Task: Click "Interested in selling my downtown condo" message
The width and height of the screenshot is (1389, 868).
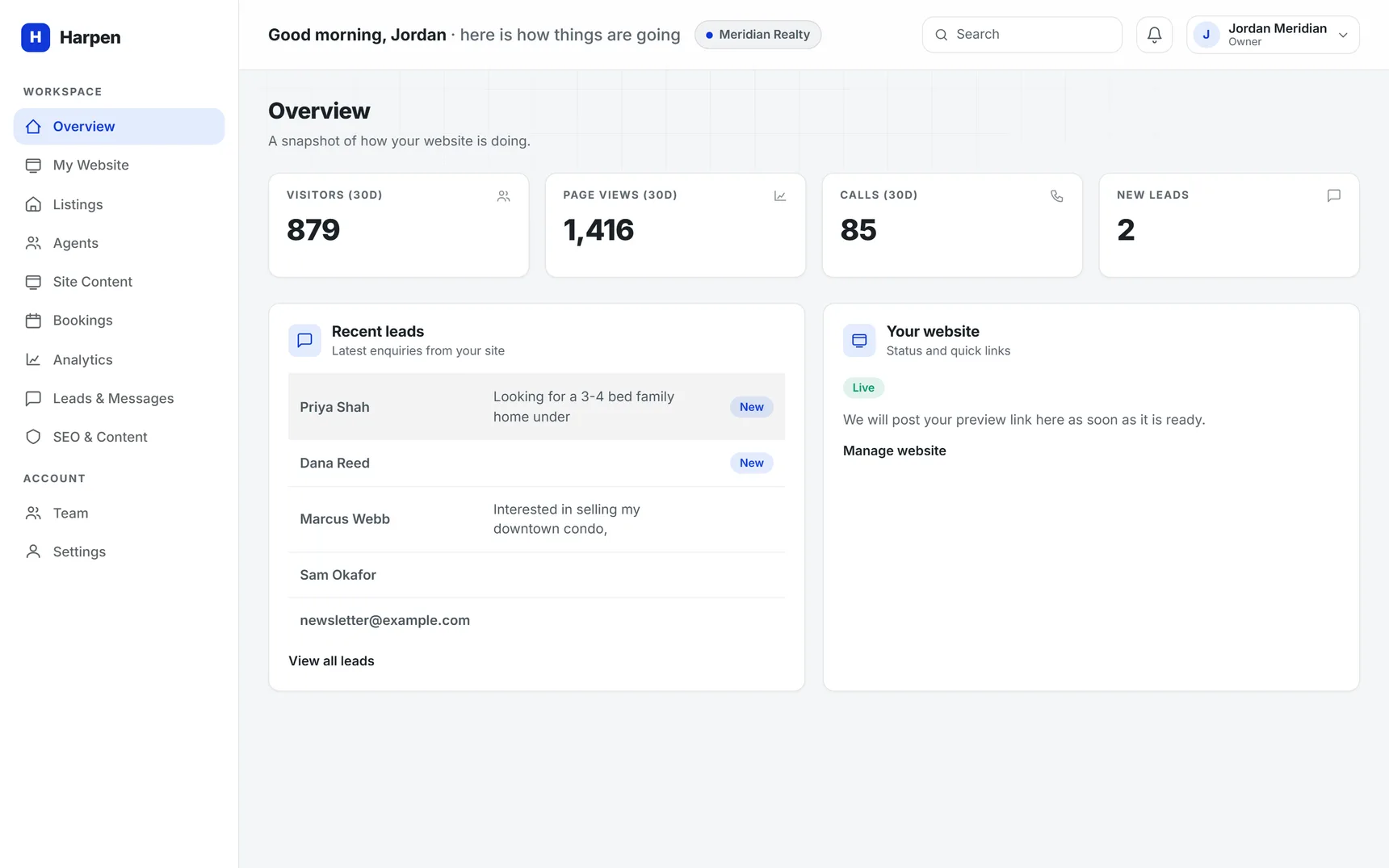Action: (566, 519)
